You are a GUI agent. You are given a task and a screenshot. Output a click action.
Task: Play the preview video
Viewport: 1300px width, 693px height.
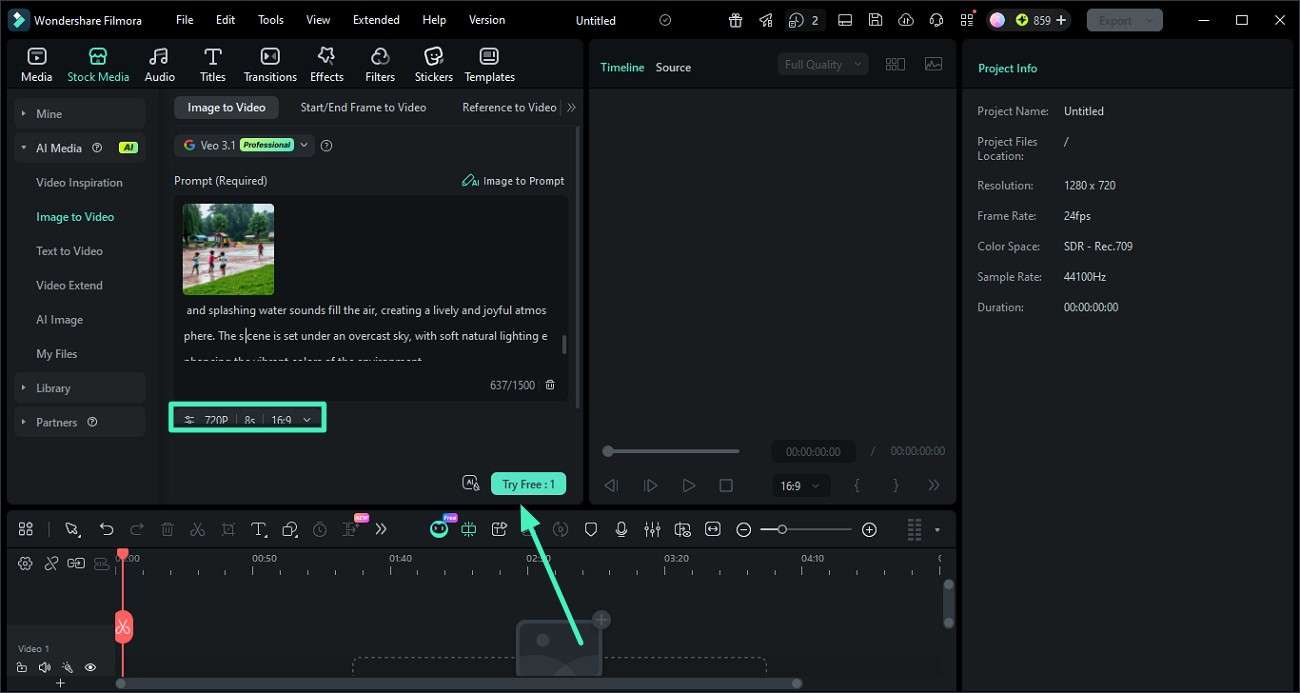pyautogui.click(x=688, y=485)
